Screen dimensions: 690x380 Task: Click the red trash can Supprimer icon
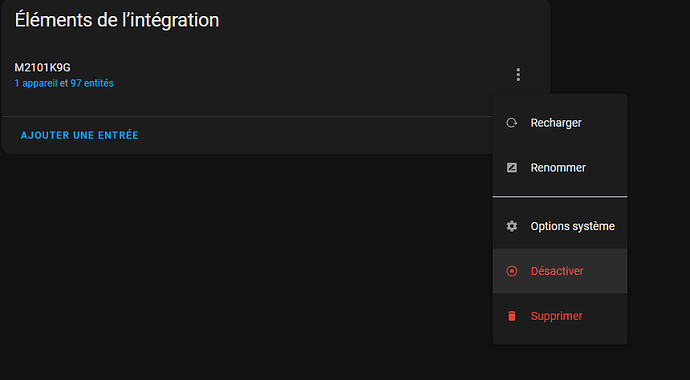coord(511,316)
